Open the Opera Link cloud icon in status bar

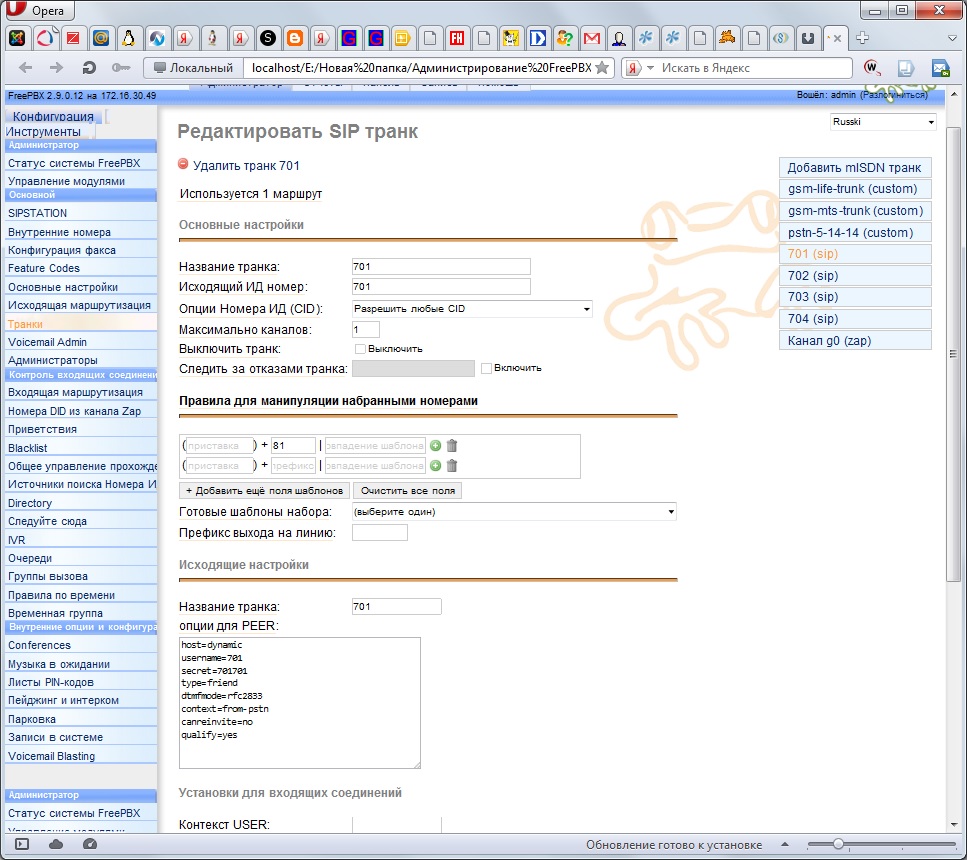56,845
